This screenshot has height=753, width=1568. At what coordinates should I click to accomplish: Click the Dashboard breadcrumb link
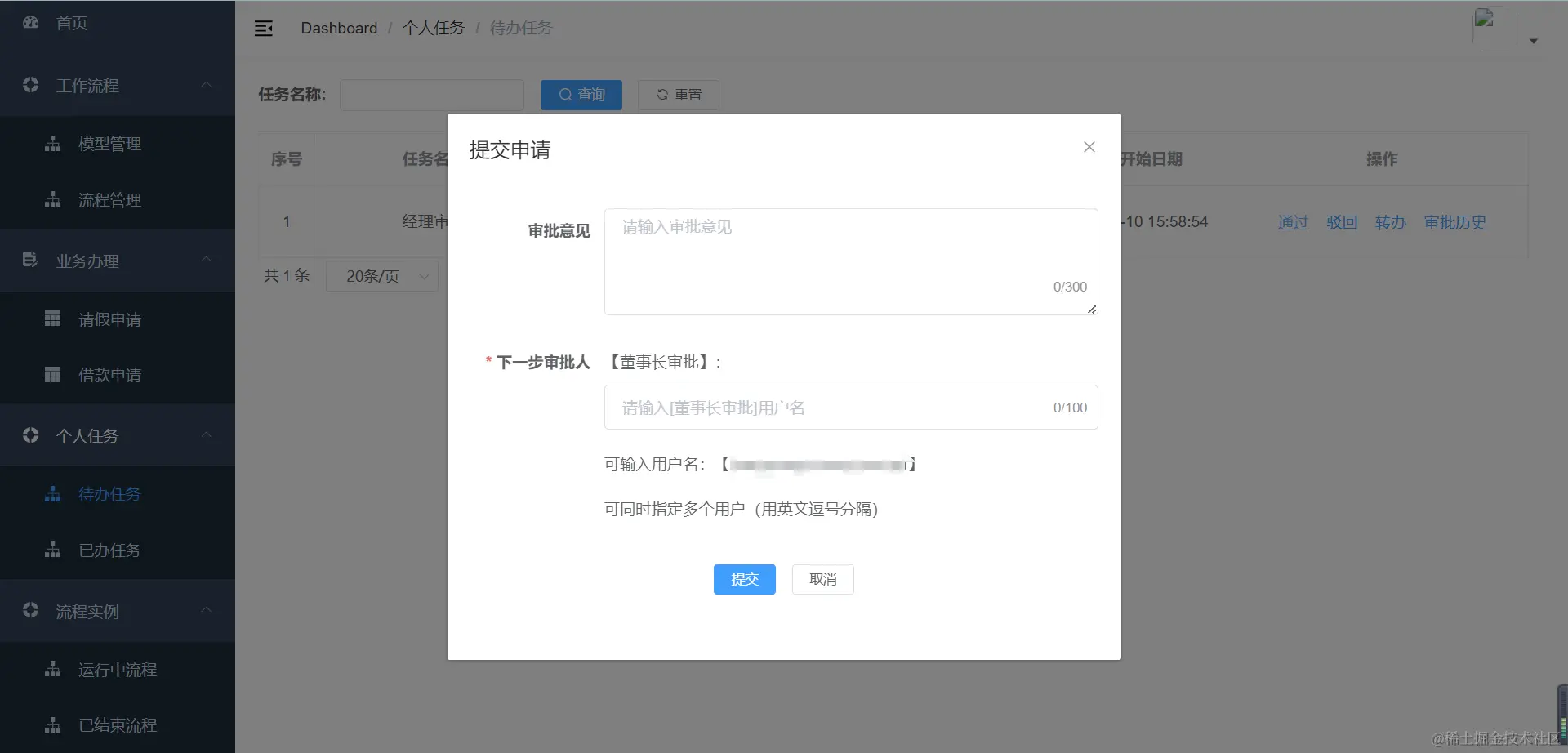[339, 29]
